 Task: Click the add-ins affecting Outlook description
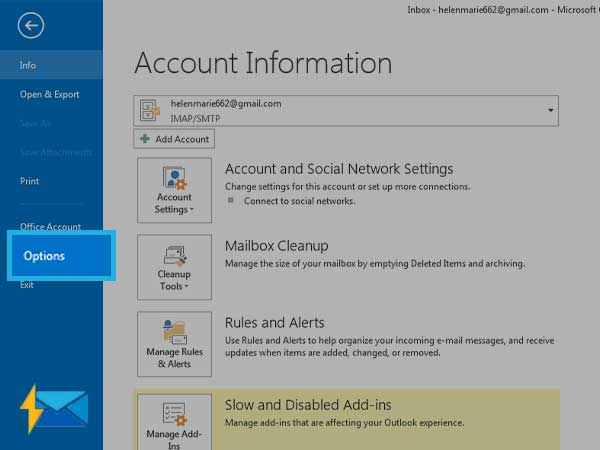click(344, 423)
